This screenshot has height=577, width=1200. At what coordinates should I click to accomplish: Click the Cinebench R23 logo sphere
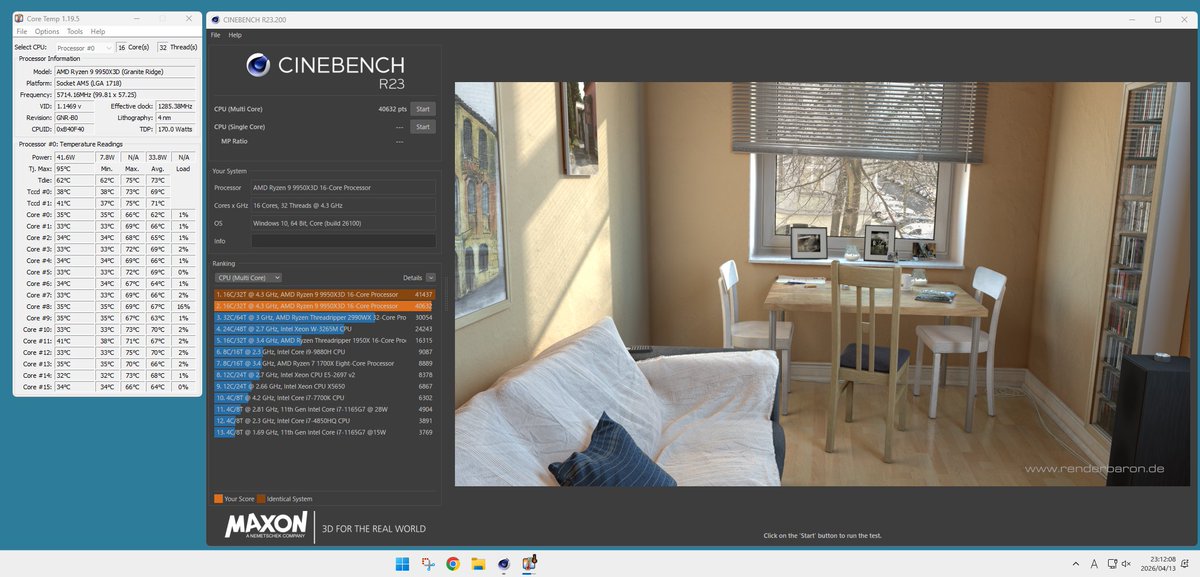[258, 66]
